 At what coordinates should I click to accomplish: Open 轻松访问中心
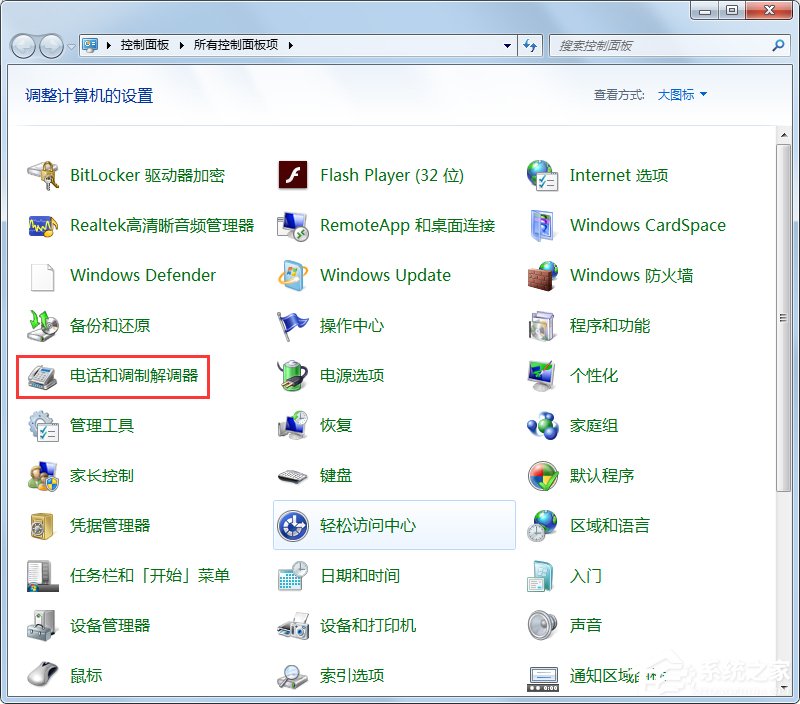pos(370,525)
